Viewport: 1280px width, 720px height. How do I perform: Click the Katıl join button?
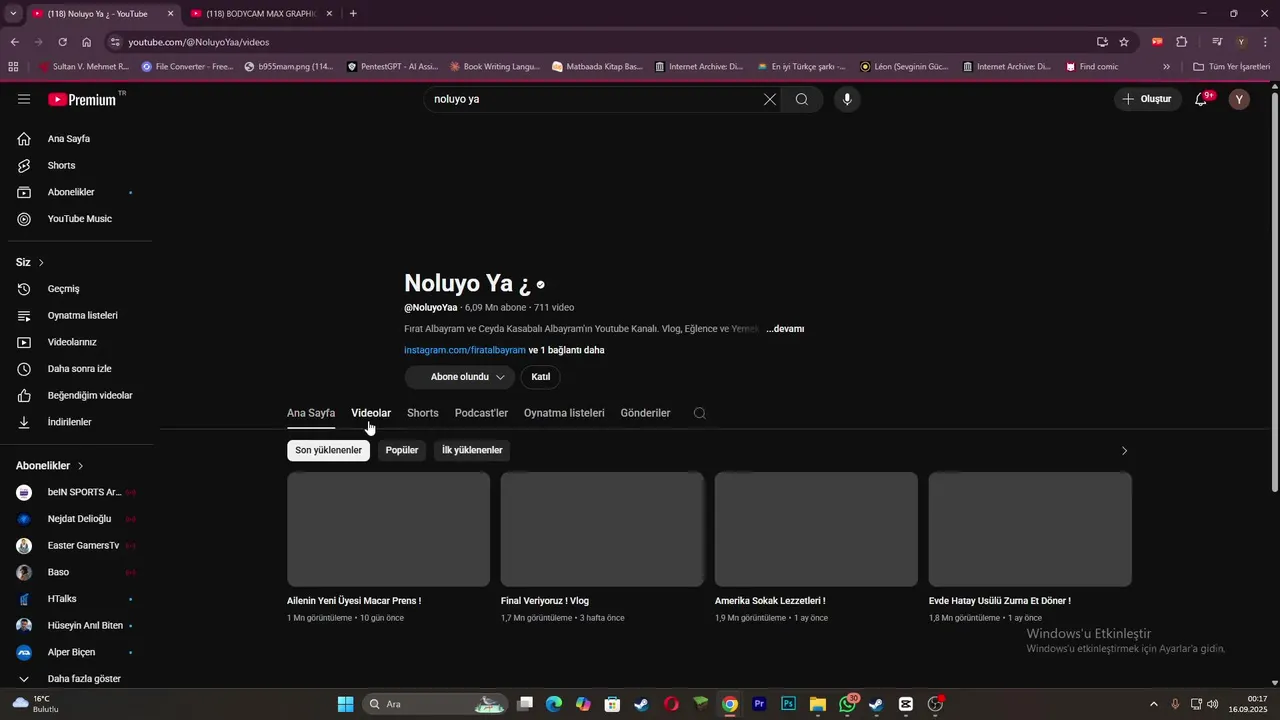pyautogui.click(x=541, y=377)
